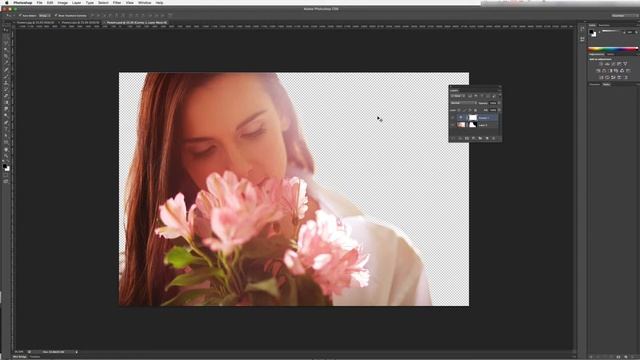Image resolution: width=640 pixels, height=360 pixels.
Task: Click the Color panel spectrum ramp
Action: pyautogui.click(x=613, y=49)
